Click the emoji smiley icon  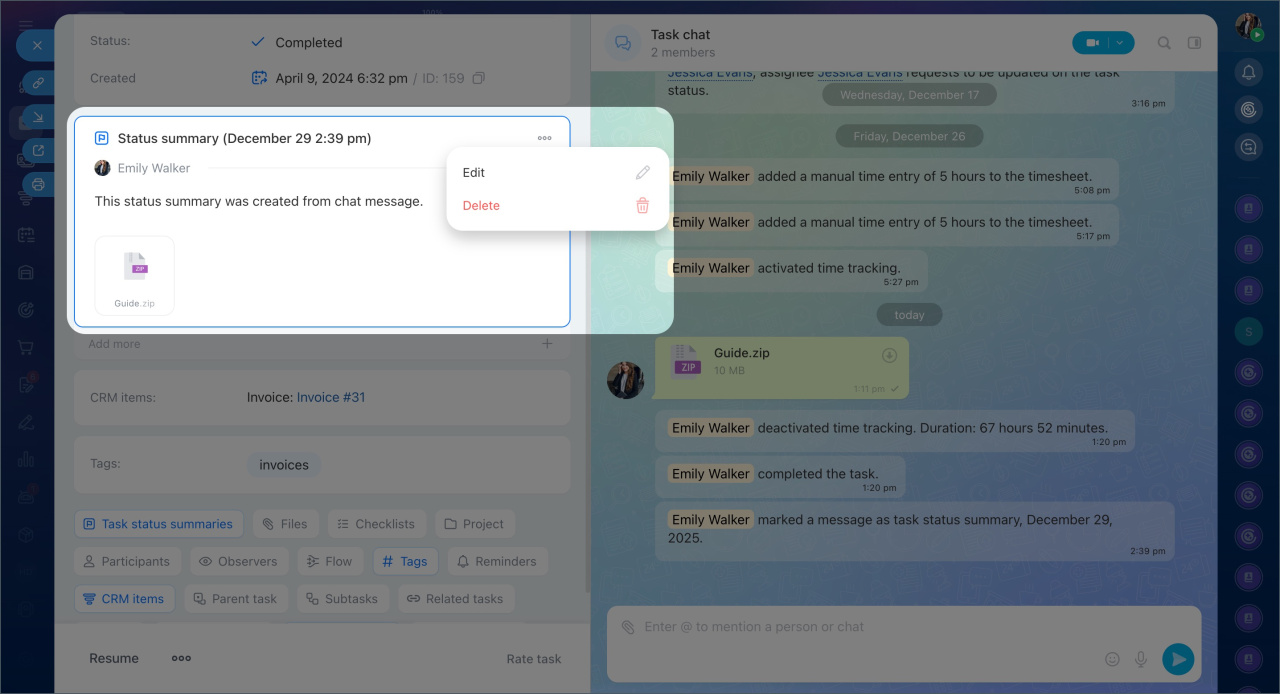click(x=1112, y=659)
